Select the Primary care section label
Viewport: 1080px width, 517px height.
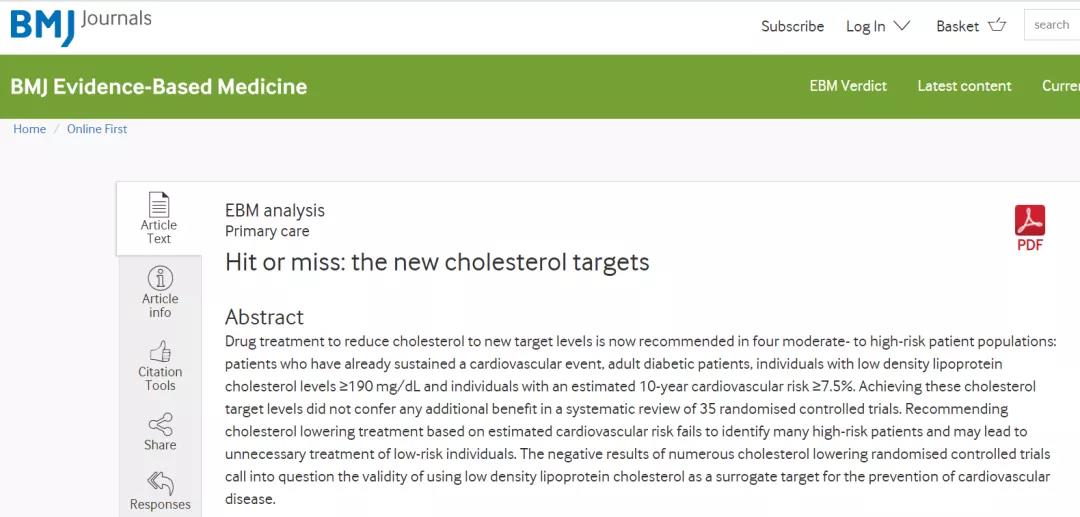pos(267,231)
